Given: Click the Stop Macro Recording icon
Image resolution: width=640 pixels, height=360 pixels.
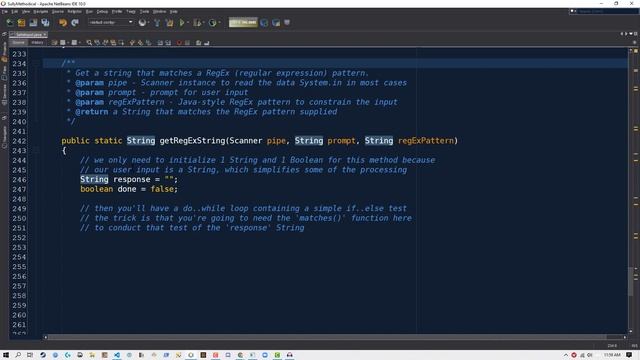Looking at the screenshot, I should 187,42.
